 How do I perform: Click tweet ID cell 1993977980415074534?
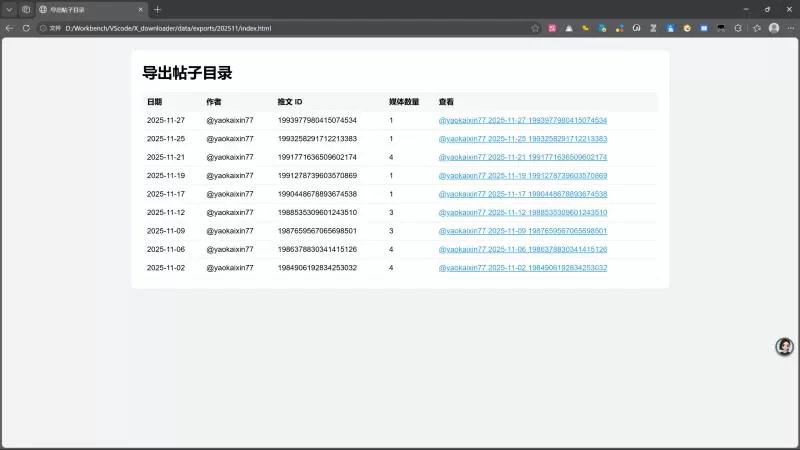point(317,120)
